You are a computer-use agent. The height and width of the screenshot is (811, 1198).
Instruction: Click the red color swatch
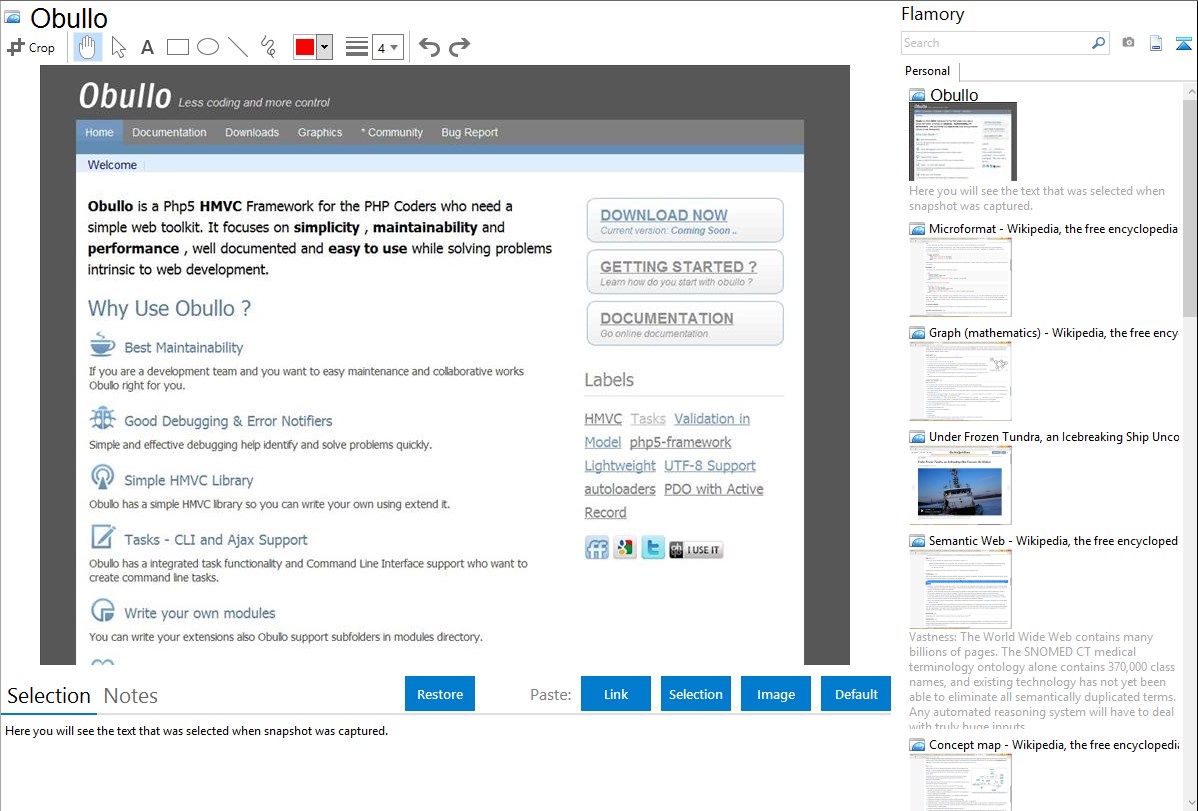305,47
